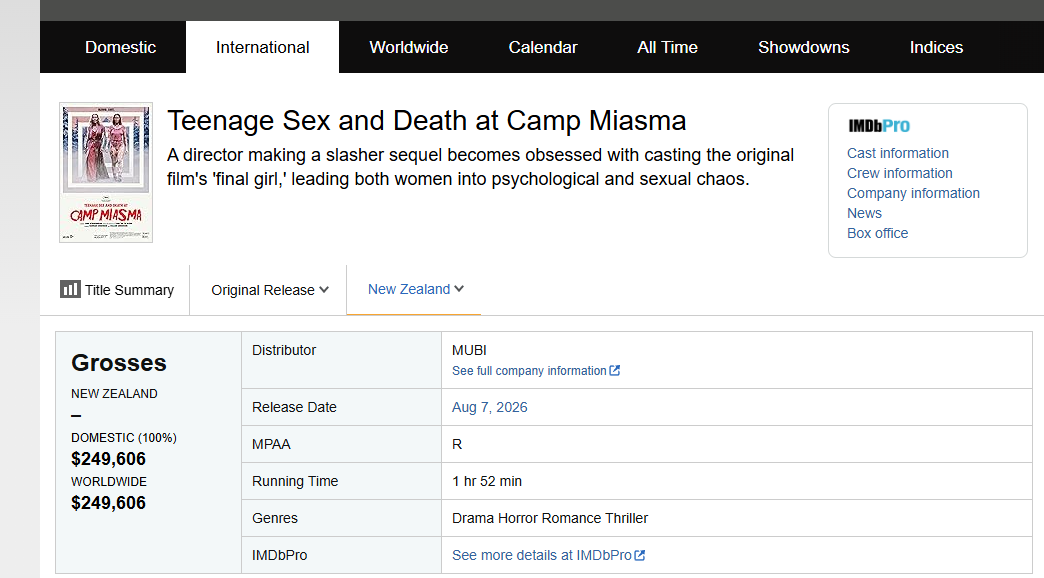Open Cast information link
Viewport: 1044px width, 578px height.
click(x=898, y=153)
